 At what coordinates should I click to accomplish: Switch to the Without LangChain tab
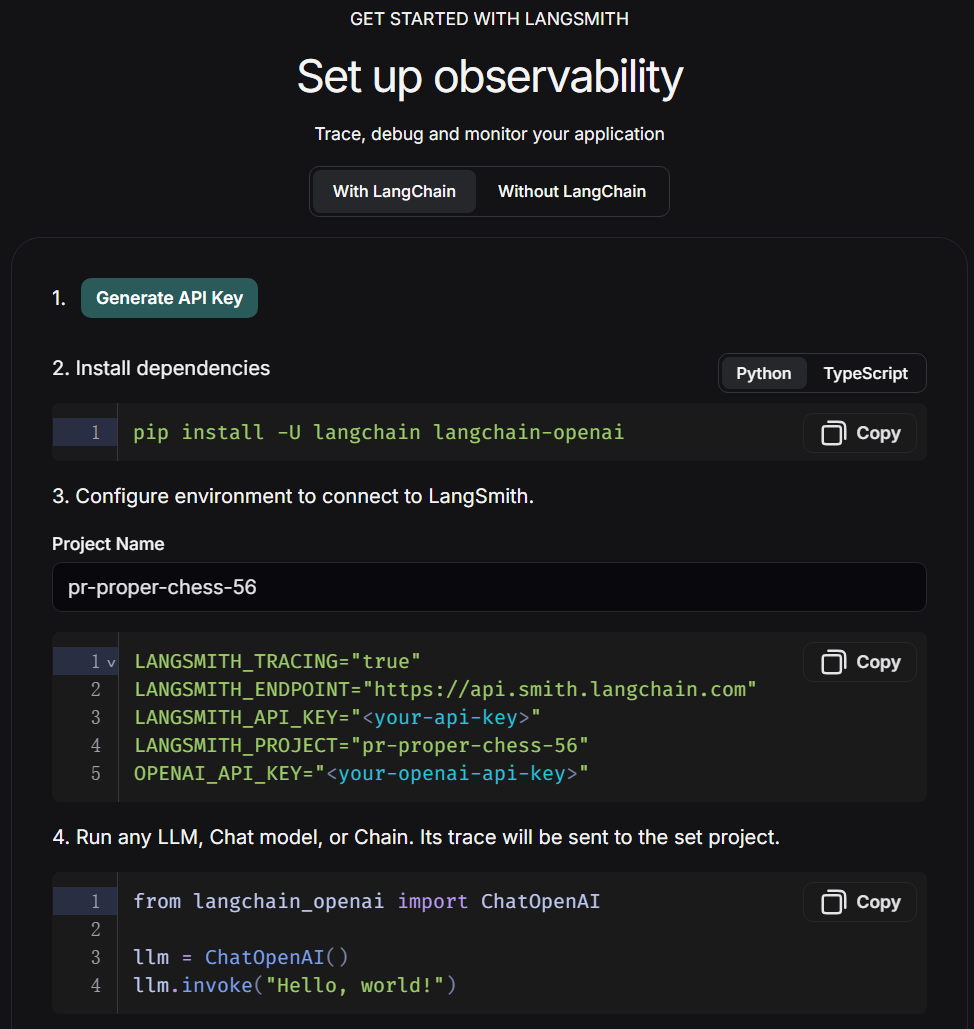point(572,192)
